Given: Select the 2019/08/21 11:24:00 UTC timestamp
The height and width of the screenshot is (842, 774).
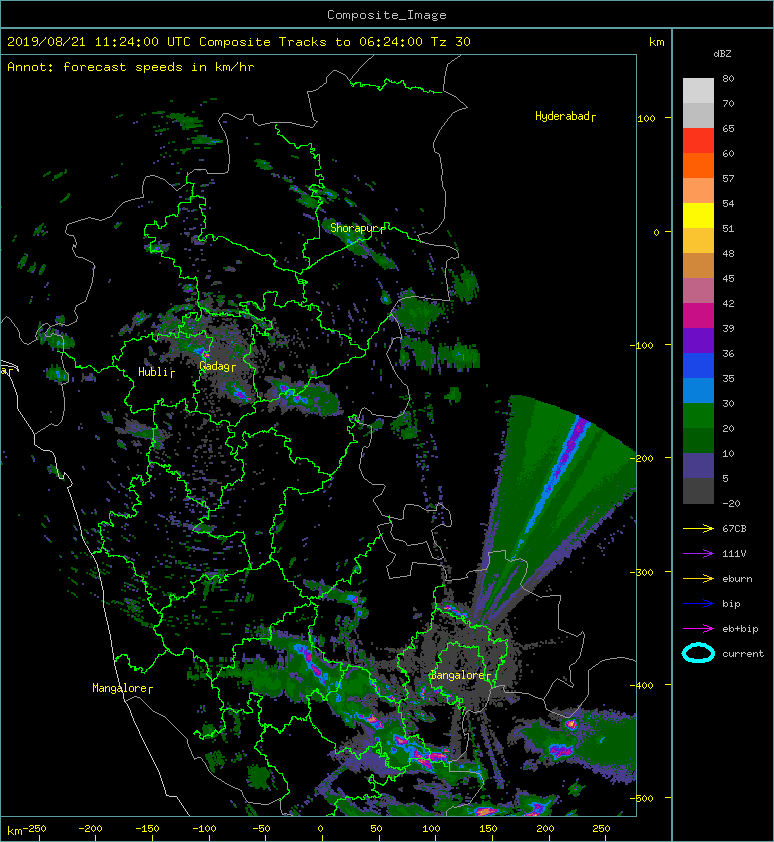Looking at the screenshot, I should (x=99, y=42).
